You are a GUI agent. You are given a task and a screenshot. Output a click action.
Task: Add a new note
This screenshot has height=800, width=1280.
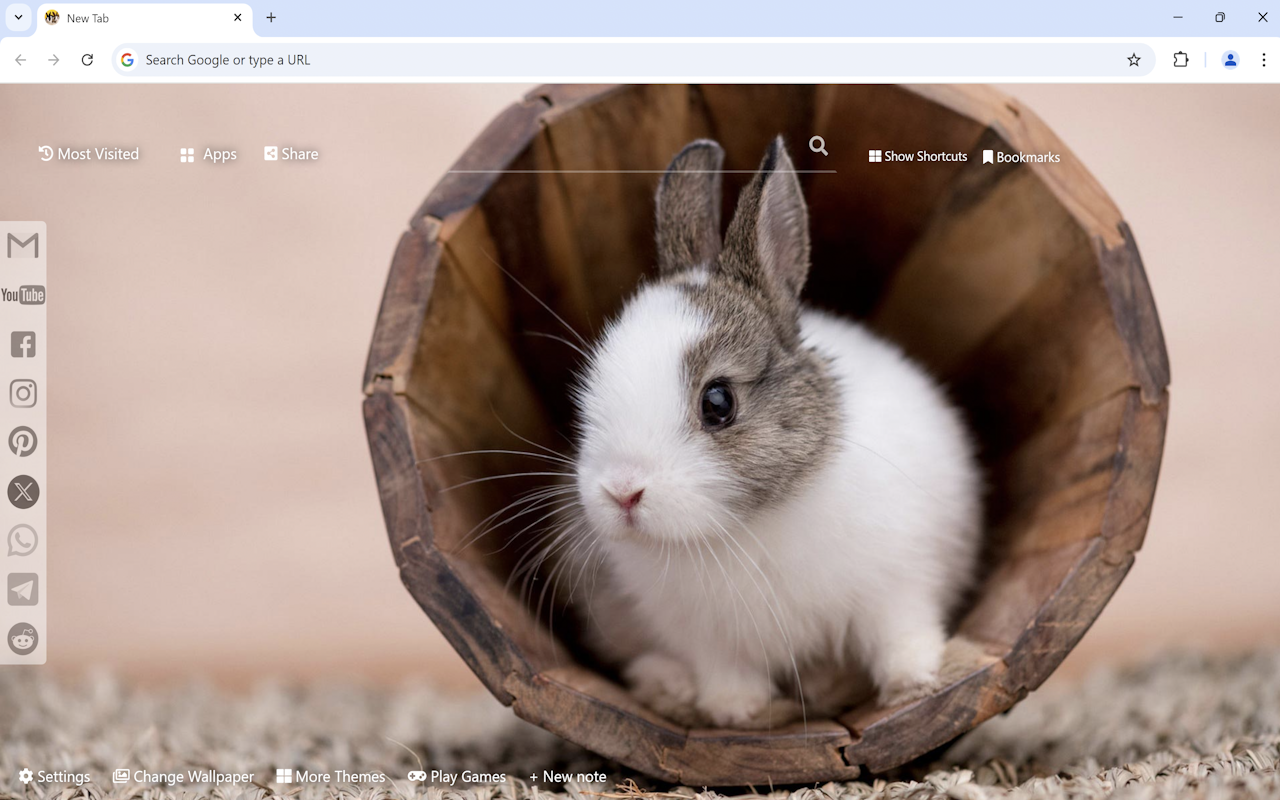pos(568,777)
